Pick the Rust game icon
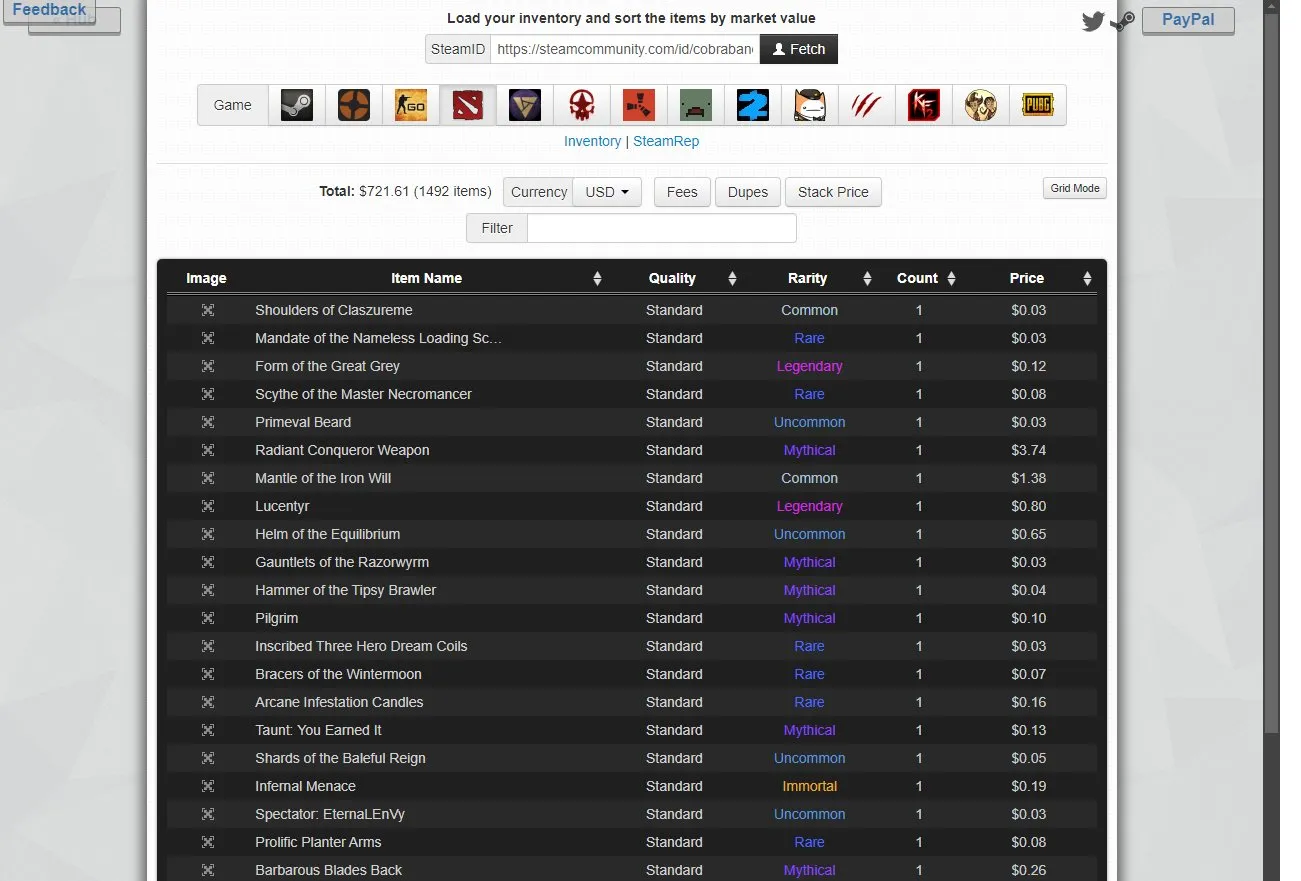This screenshot has height=881, width=1301. 639,105
